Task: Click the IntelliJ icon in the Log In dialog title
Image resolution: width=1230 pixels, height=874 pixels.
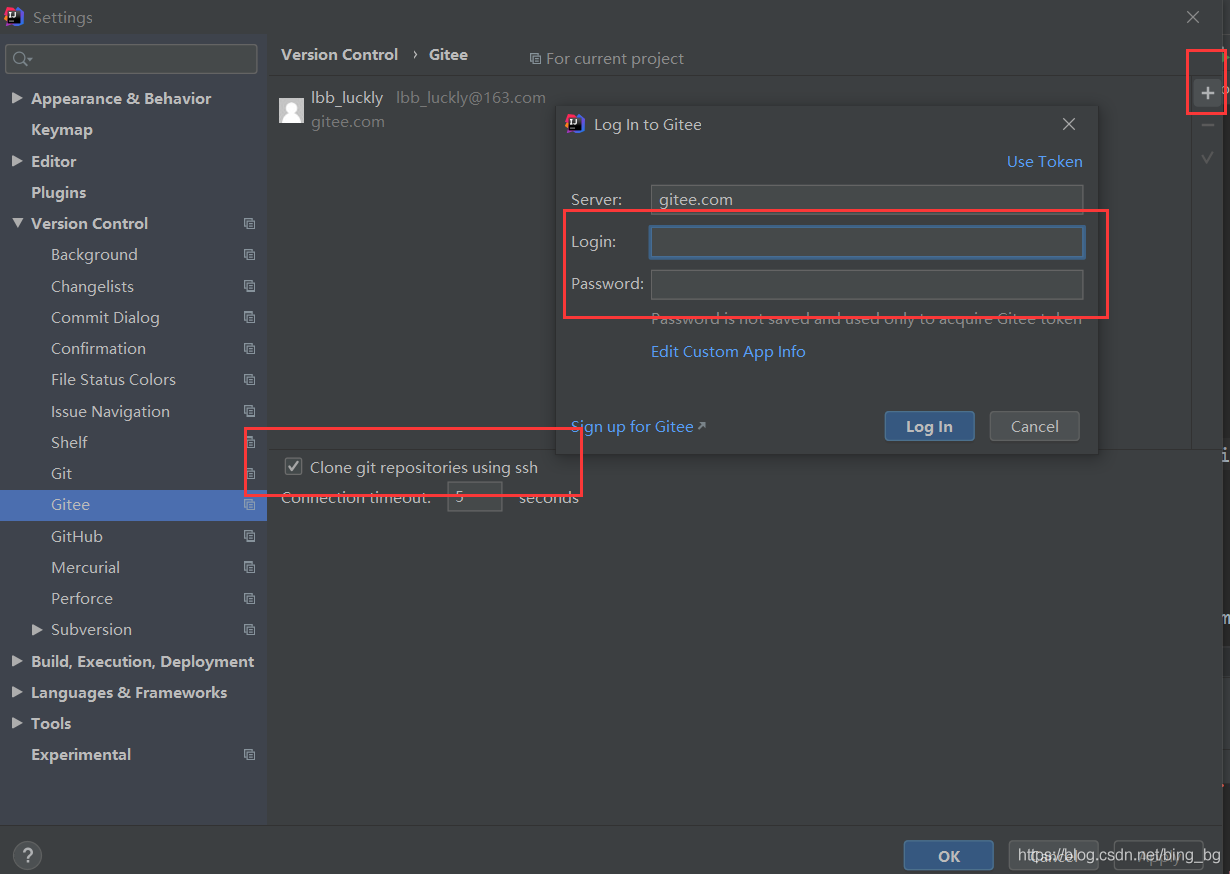Action: point(575,124)
